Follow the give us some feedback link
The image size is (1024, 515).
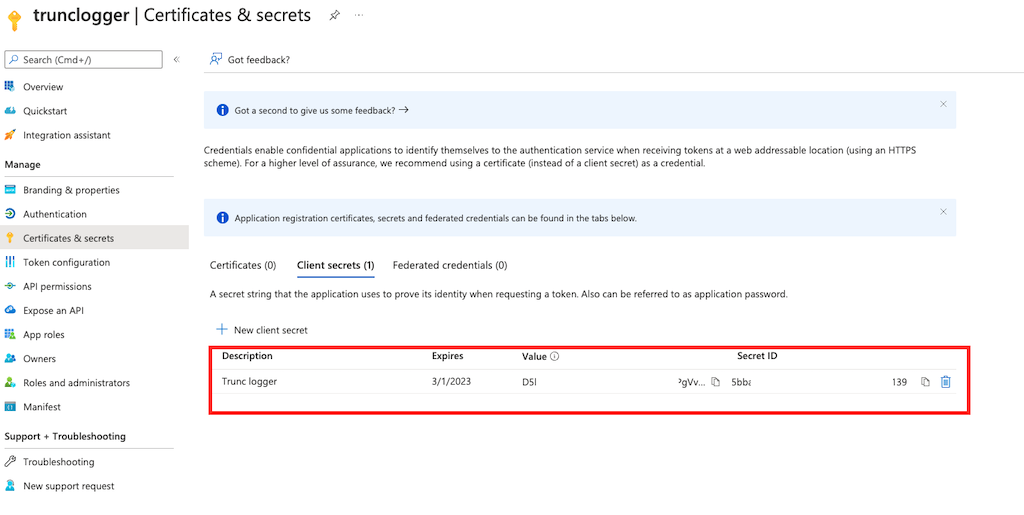[321, 110]
